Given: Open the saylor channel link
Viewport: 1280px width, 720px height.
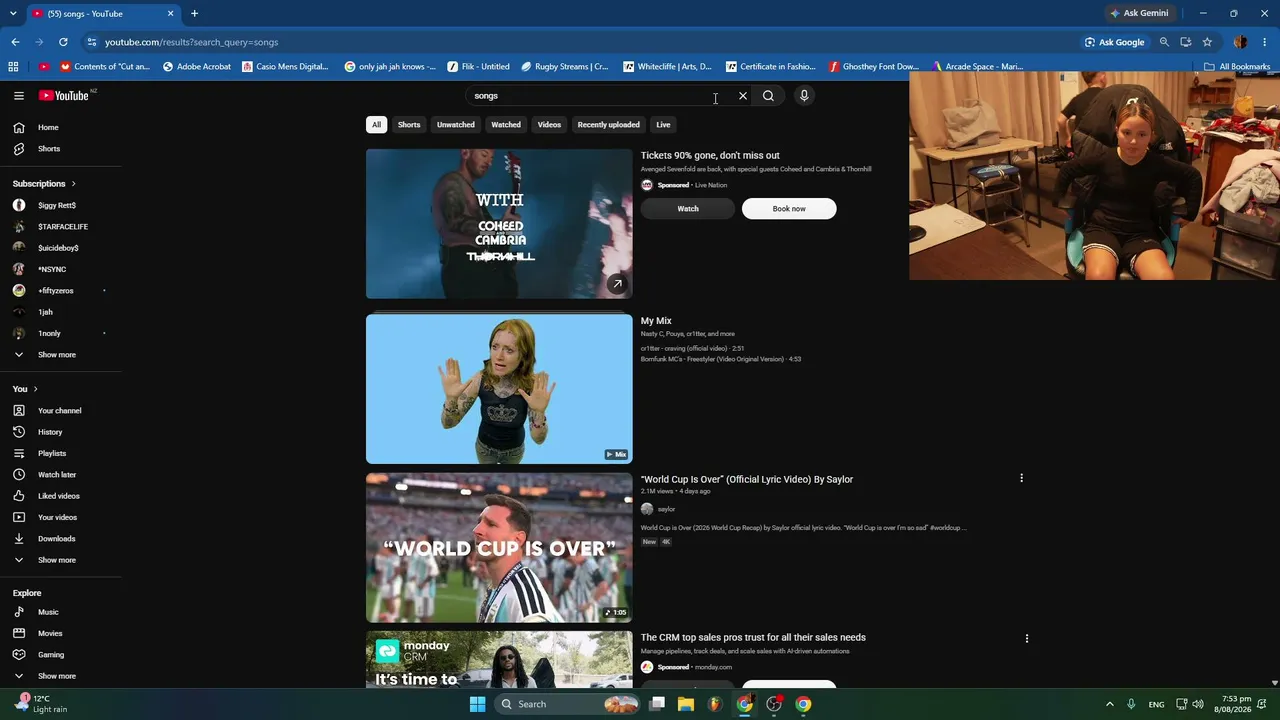Looking at the screenshot, I should 666,509.
